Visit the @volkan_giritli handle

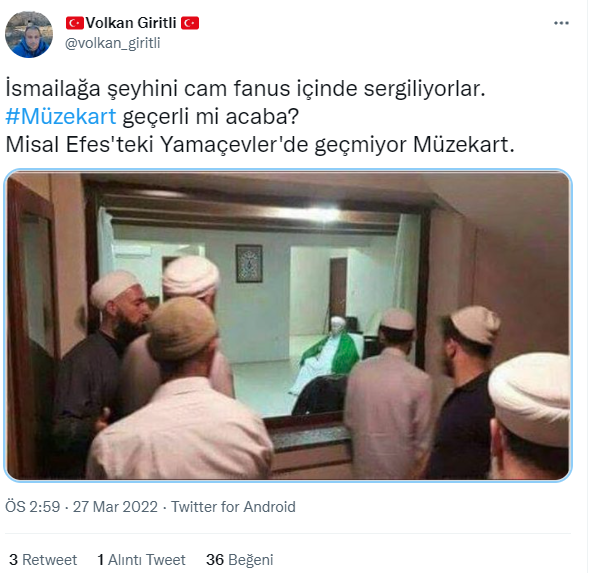coord(113,43)
